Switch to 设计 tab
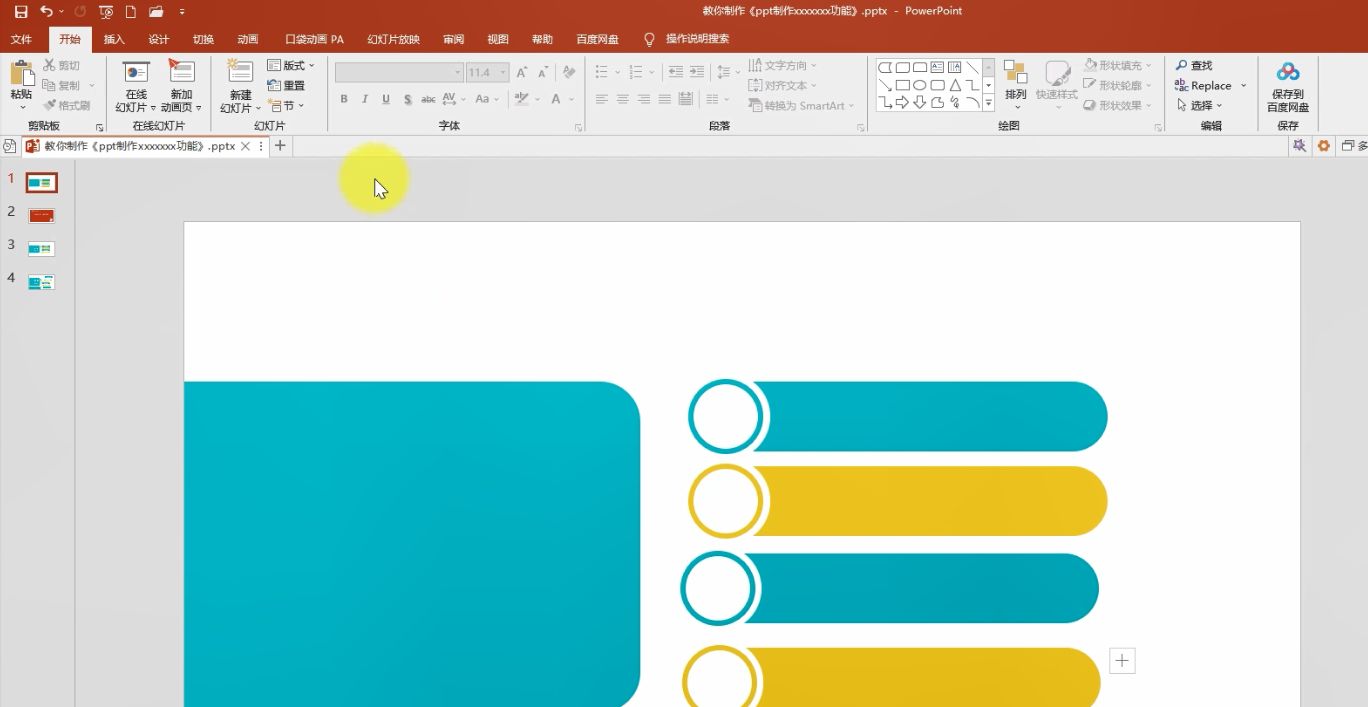 coord(158,39)
